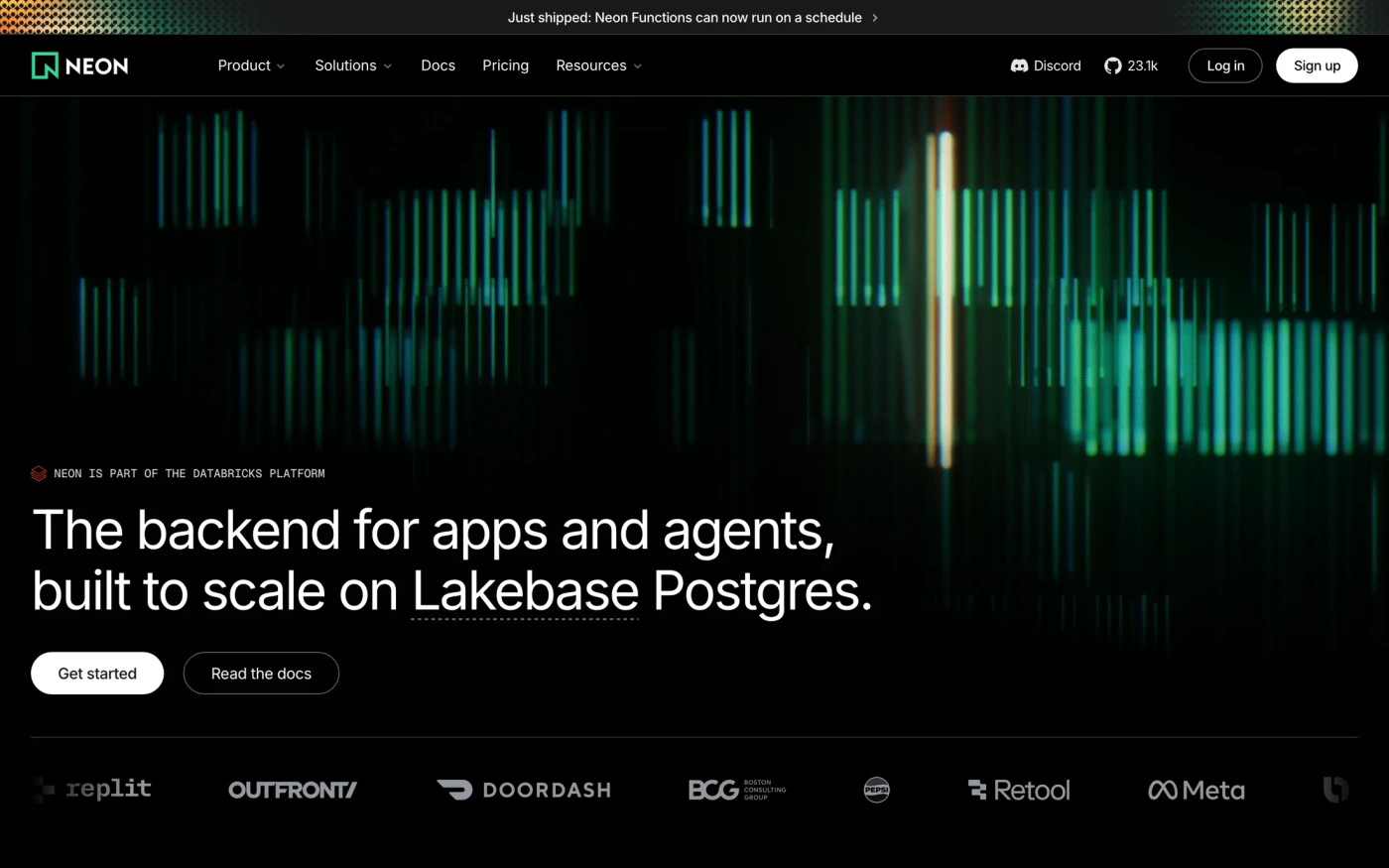
Task: Open the GitHub repository with 23.1k stars
Action: tap(1131, 65)
